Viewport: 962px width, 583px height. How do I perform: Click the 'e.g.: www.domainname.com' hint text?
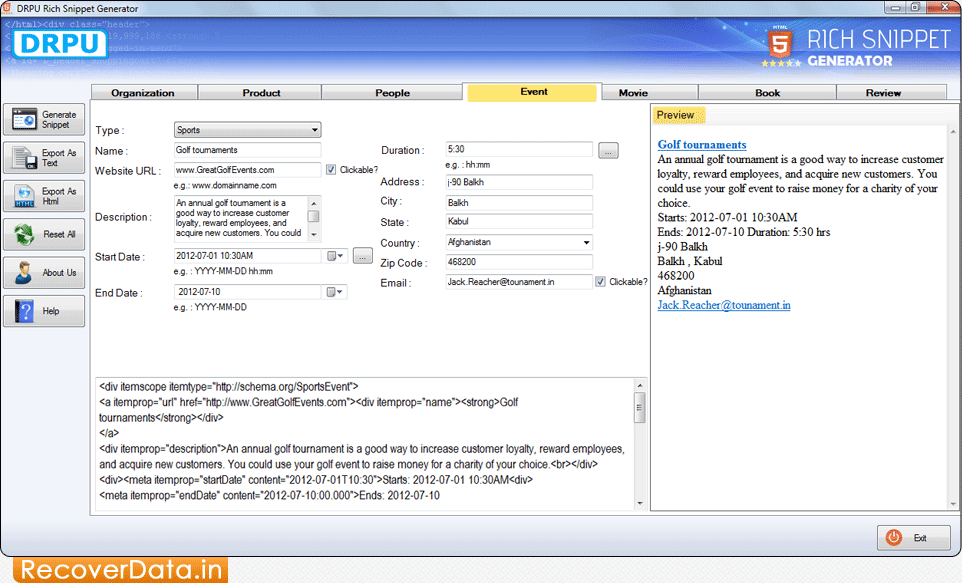[225, 185]
